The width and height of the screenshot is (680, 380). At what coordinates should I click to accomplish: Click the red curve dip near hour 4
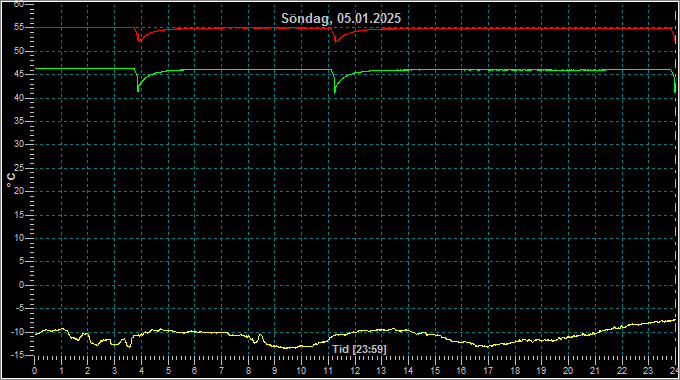click(139, 40)
